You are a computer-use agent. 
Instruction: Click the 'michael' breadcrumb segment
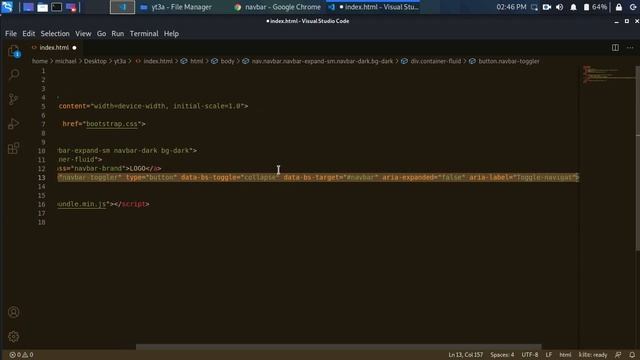[x=66, y=61]
